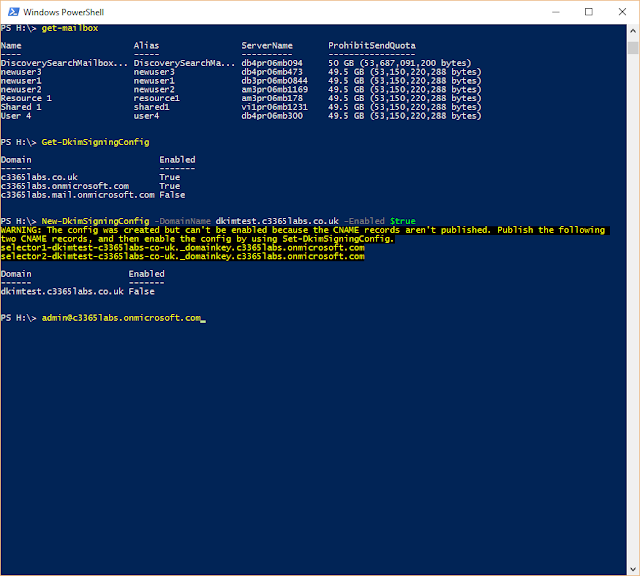Click the 'ProhibitSendQuota' column header
Image resolution: width=640 pixels, height=576 pixels.
click(372, 46)
